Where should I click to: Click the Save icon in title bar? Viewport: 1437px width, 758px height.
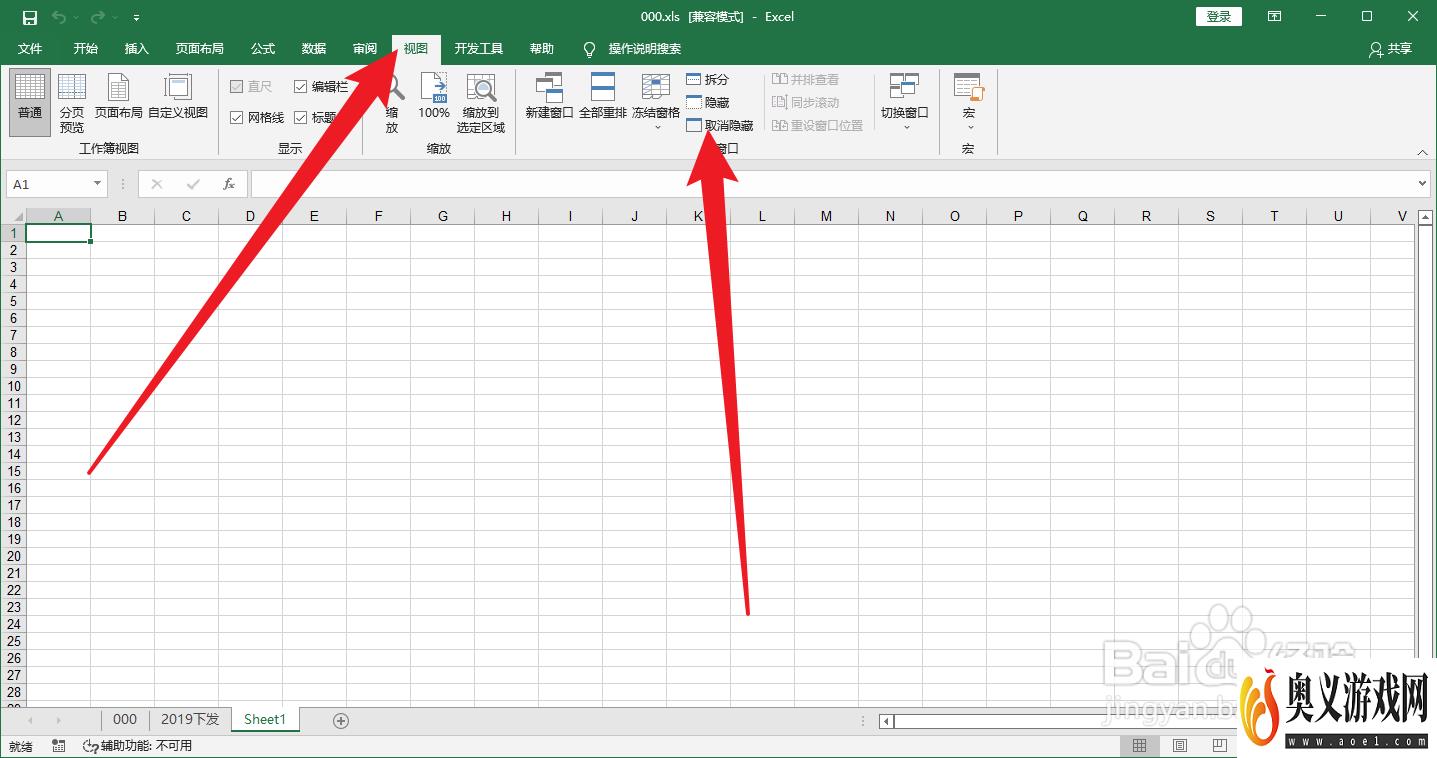tap(29, 17)
